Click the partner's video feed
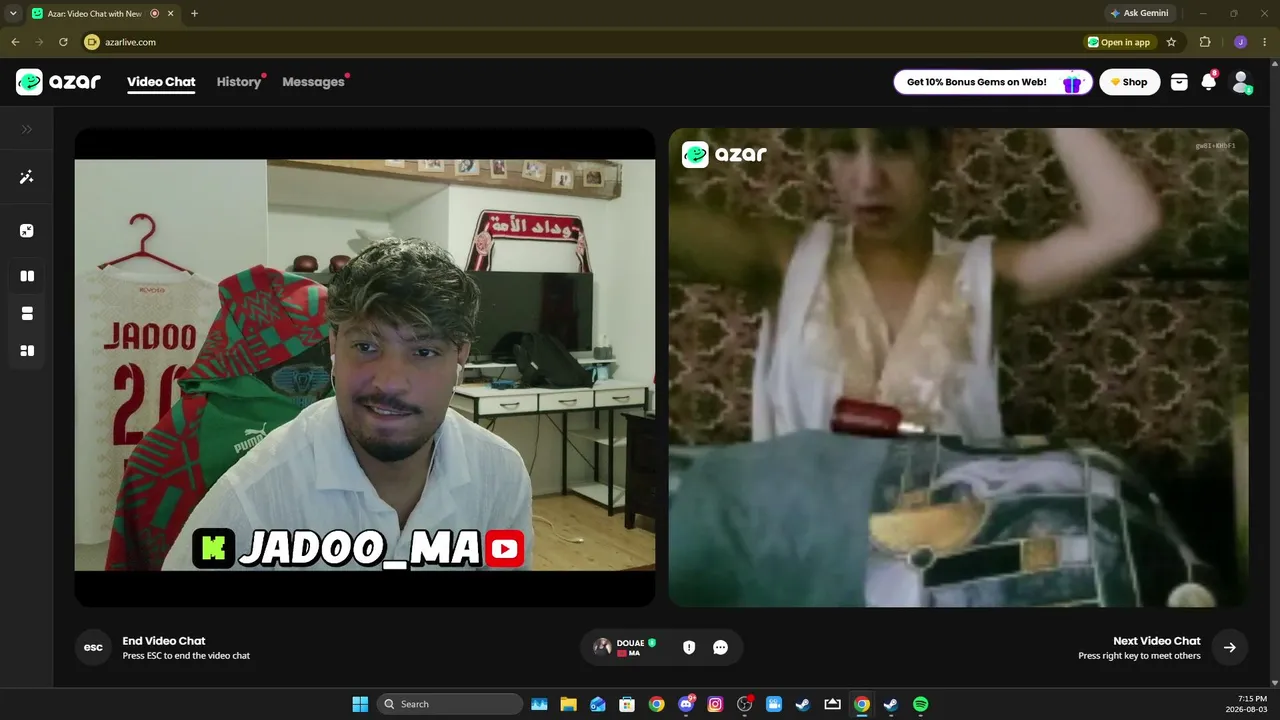This screenshot has width=1280, height=720. coord(958,367)
